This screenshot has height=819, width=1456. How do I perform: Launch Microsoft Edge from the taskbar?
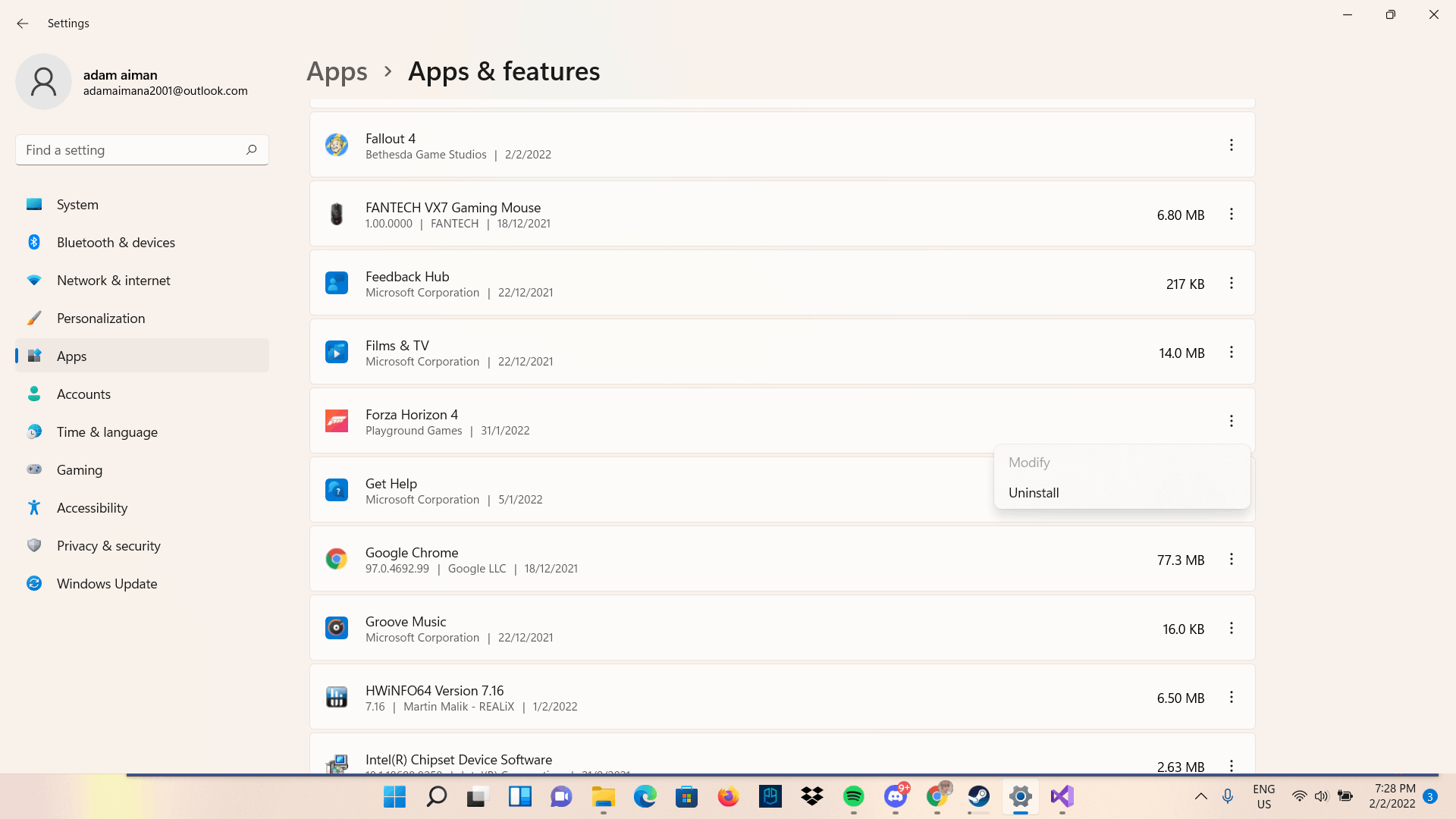(x=645, y=796)
